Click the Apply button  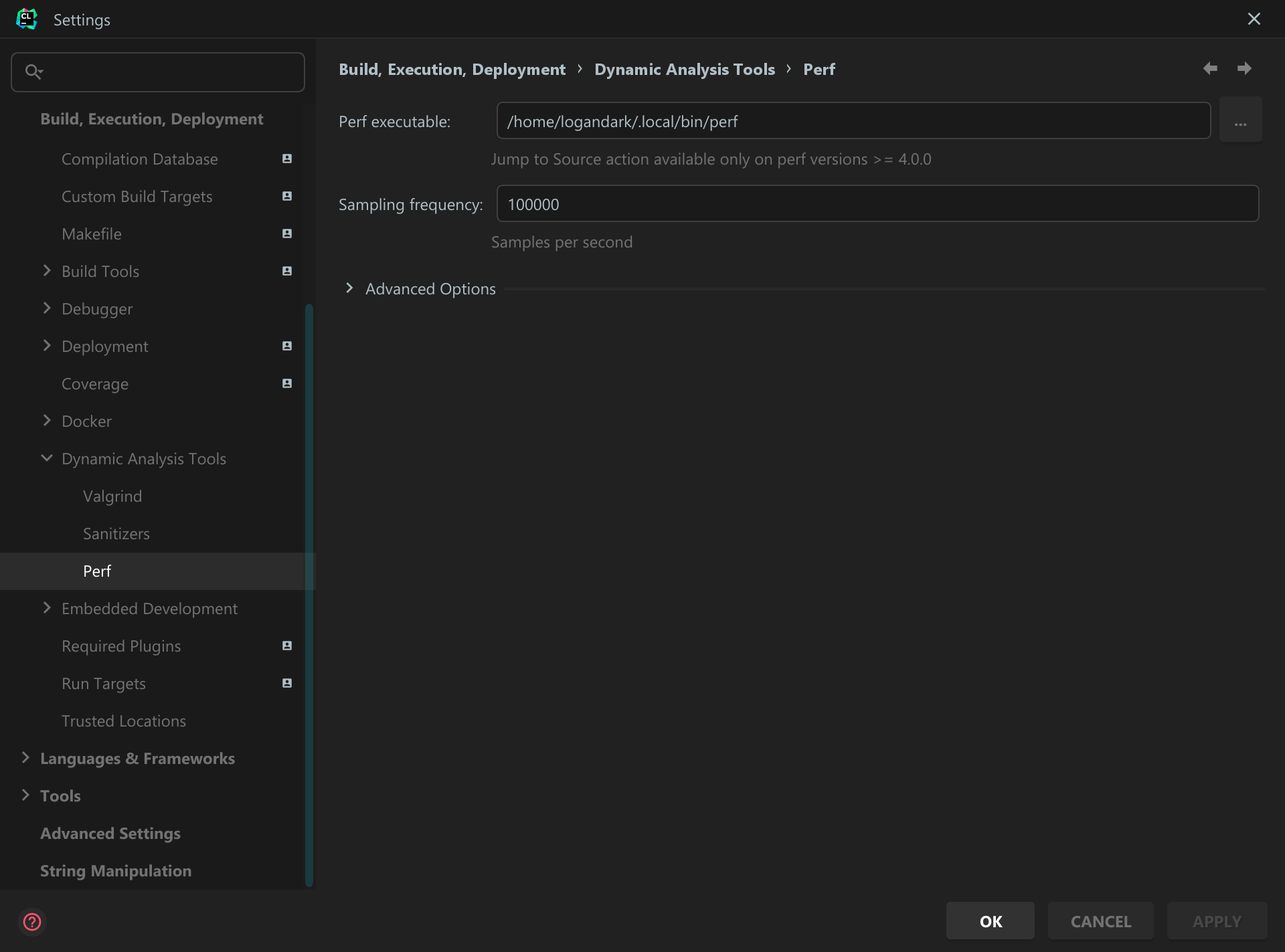pos(1217,921)
